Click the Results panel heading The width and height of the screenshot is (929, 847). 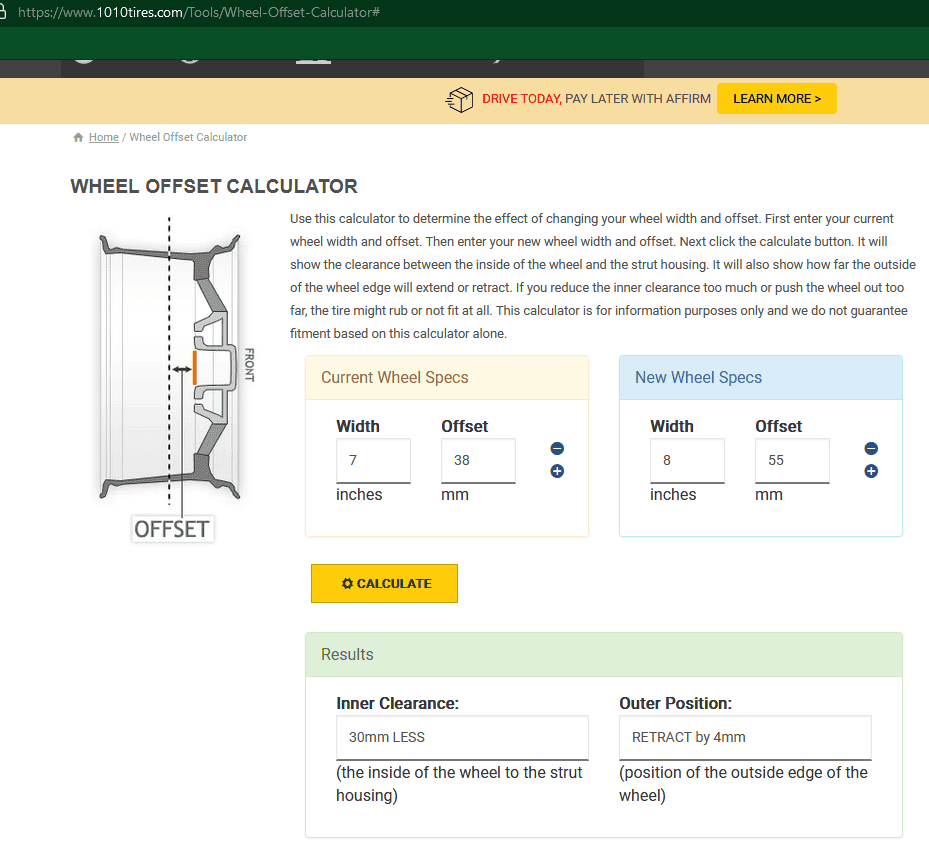pos(347,654)
